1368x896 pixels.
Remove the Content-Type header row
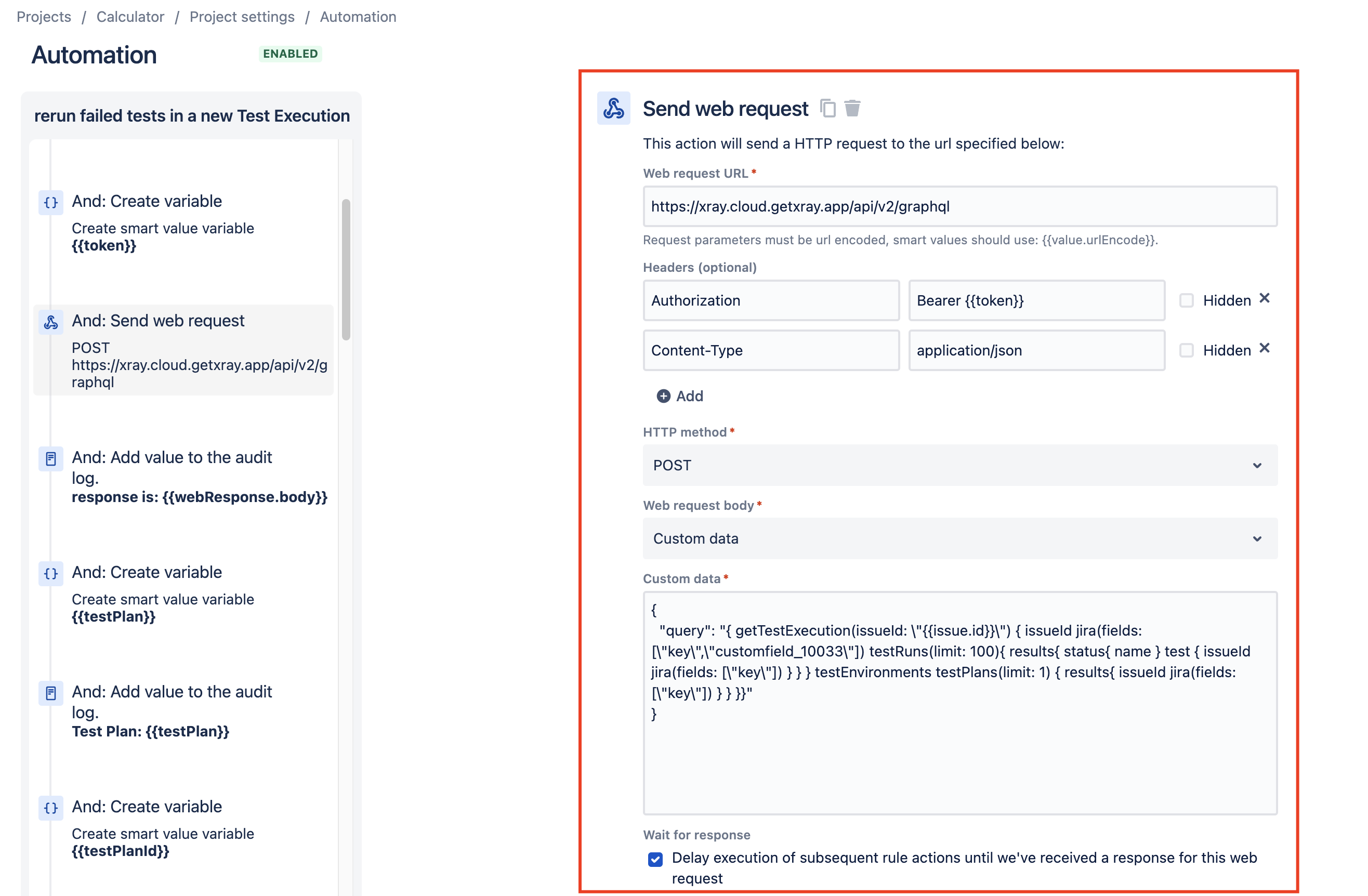point(1264,348)
